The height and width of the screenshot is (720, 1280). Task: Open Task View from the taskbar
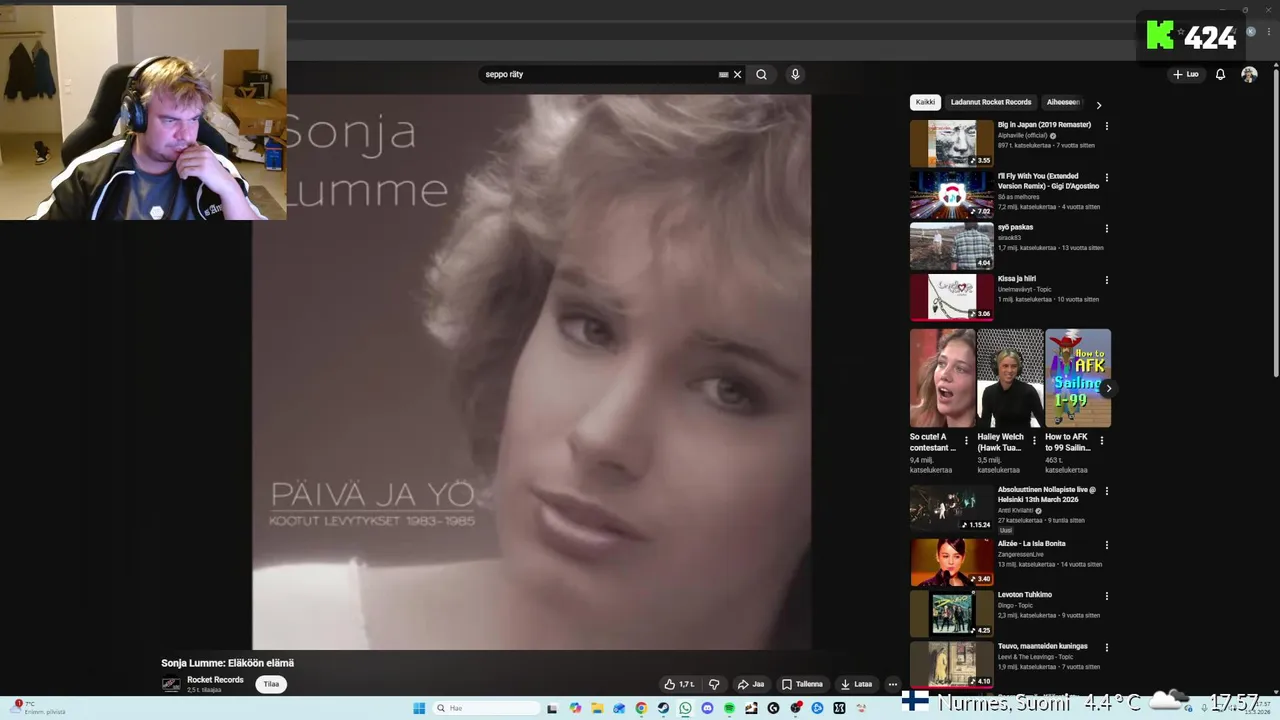pyautogui.click(x=552, y=708)
